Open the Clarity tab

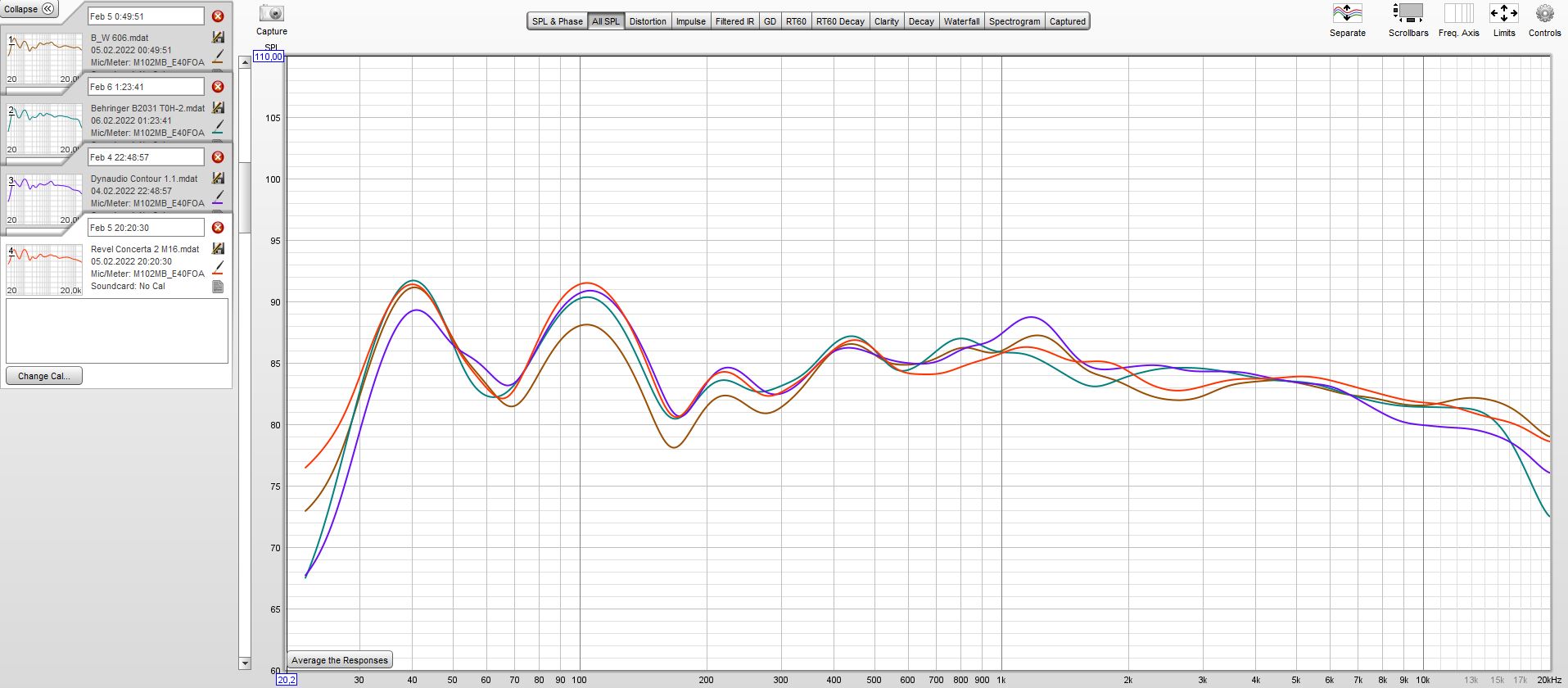886,21
